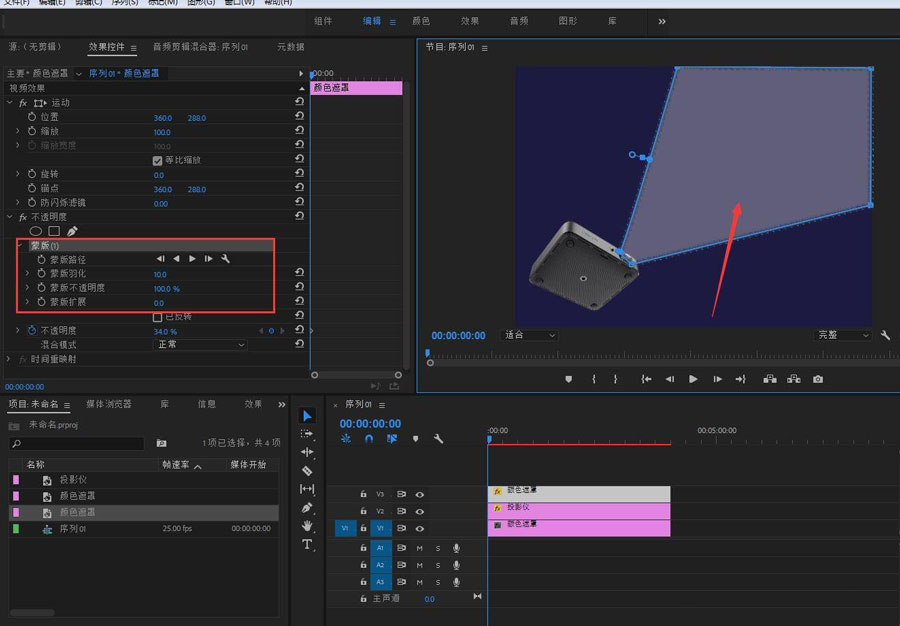
Task: Uncheck the 等比缩放 checkbox
Action: pyautogui.click(x=157, y=160)
